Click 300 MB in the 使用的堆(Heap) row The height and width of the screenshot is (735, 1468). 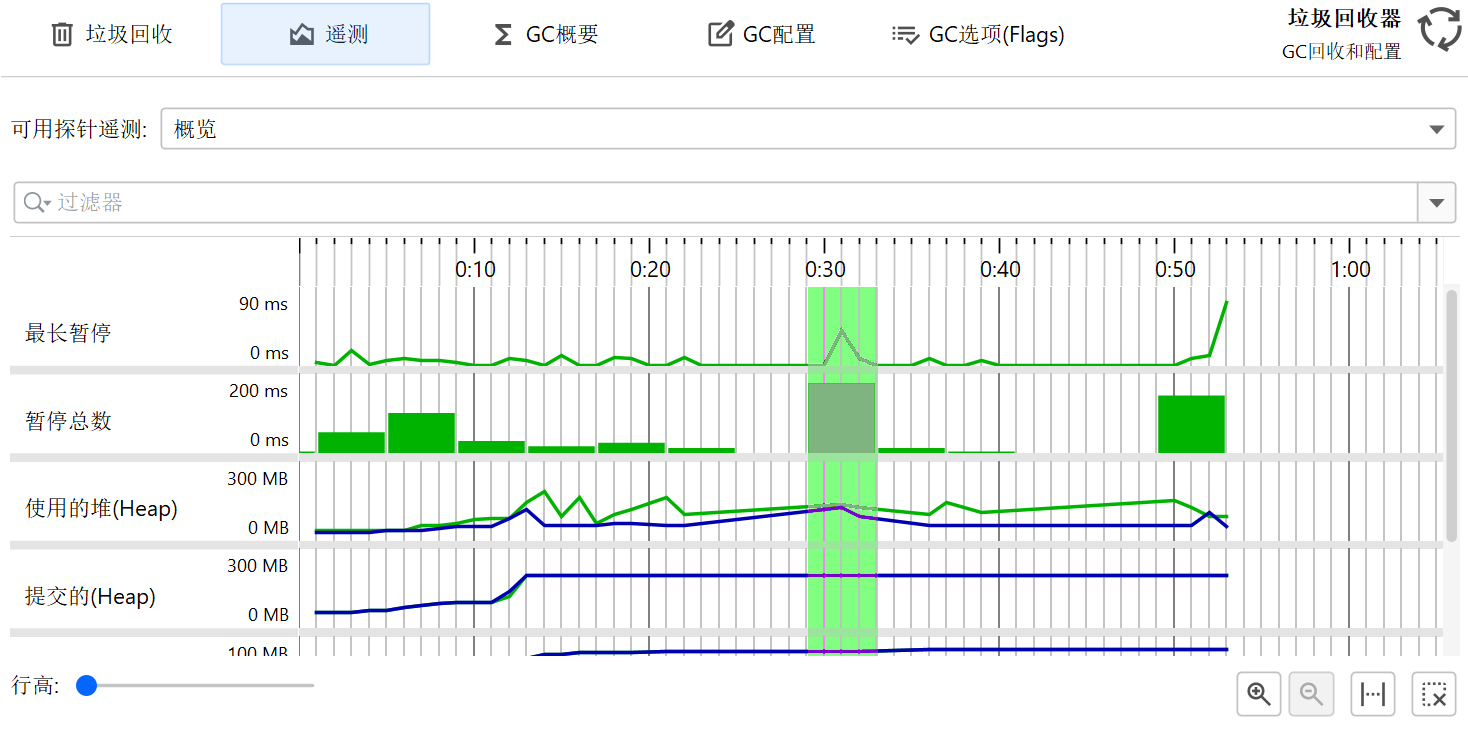[x=258, y=479]
